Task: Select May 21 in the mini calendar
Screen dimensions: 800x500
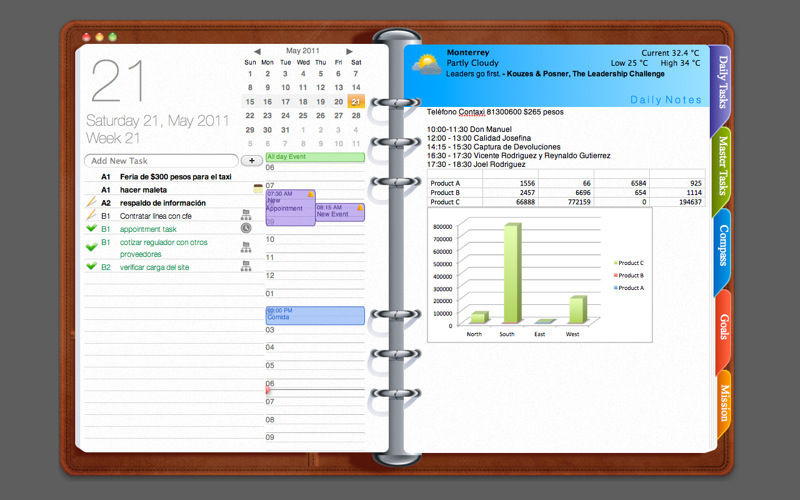Action: tap(356, 102)
